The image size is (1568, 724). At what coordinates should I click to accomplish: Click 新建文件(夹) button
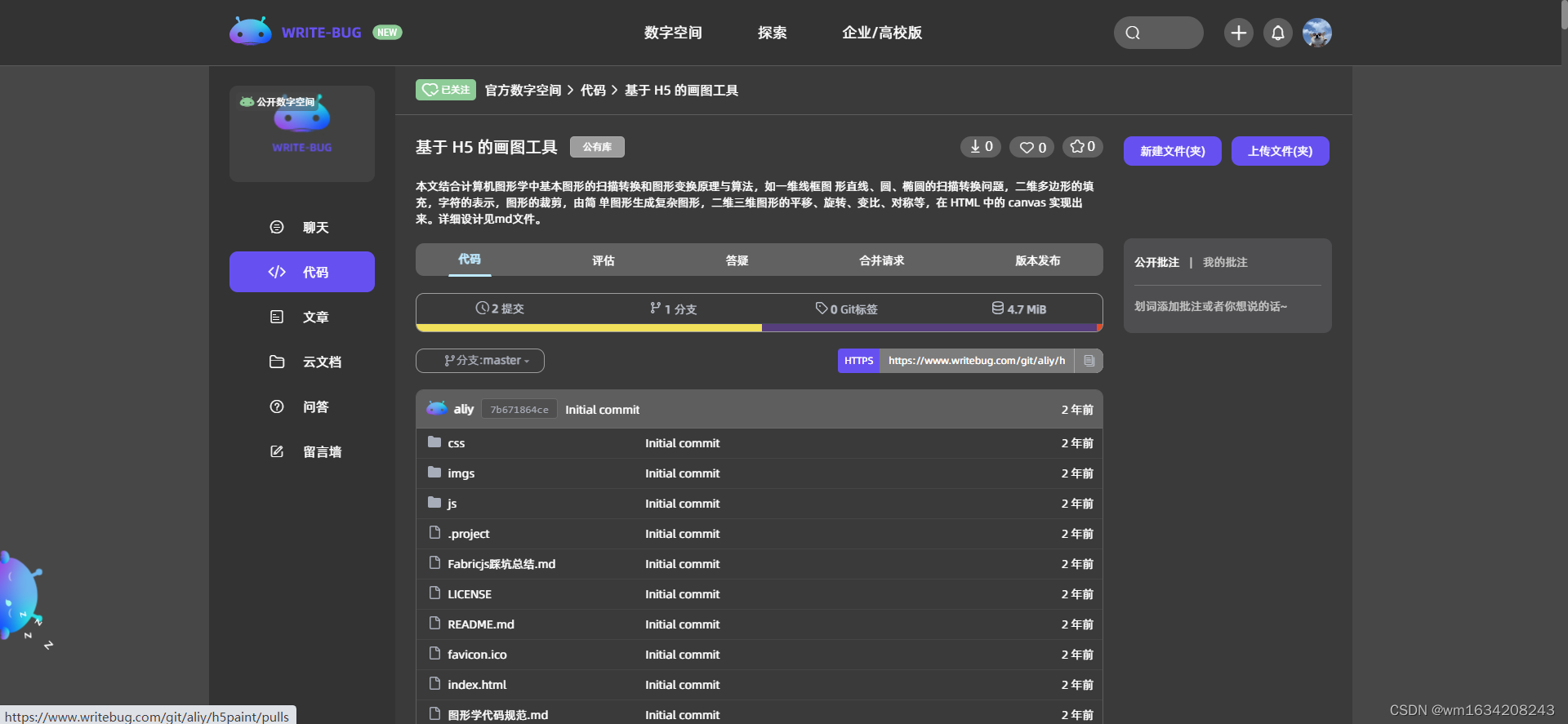1173,151
